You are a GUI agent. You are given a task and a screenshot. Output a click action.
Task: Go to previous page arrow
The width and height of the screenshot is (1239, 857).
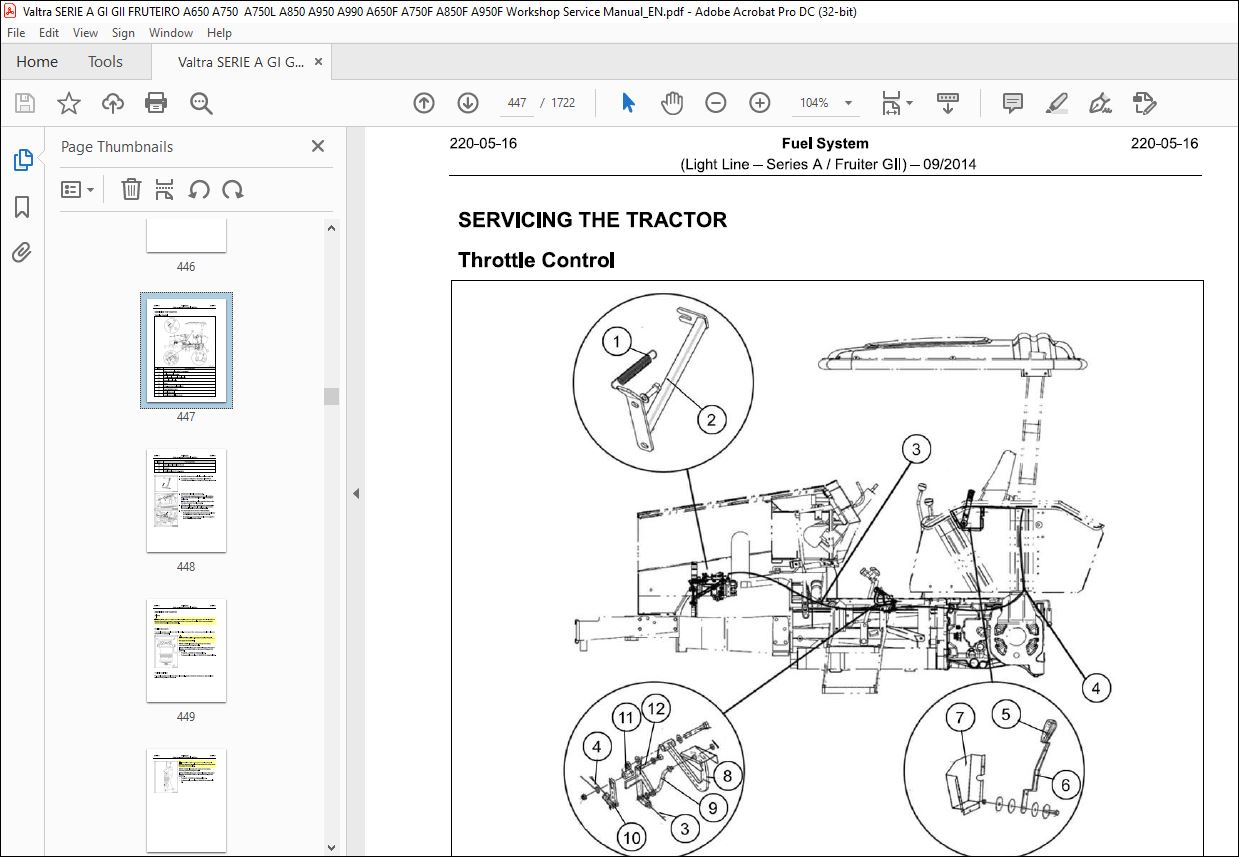424,103
